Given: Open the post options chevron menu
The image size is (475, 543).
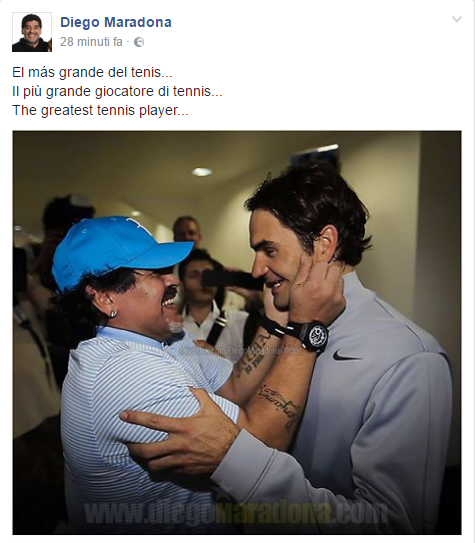Looking at the screenshot, I should (457, 19).
